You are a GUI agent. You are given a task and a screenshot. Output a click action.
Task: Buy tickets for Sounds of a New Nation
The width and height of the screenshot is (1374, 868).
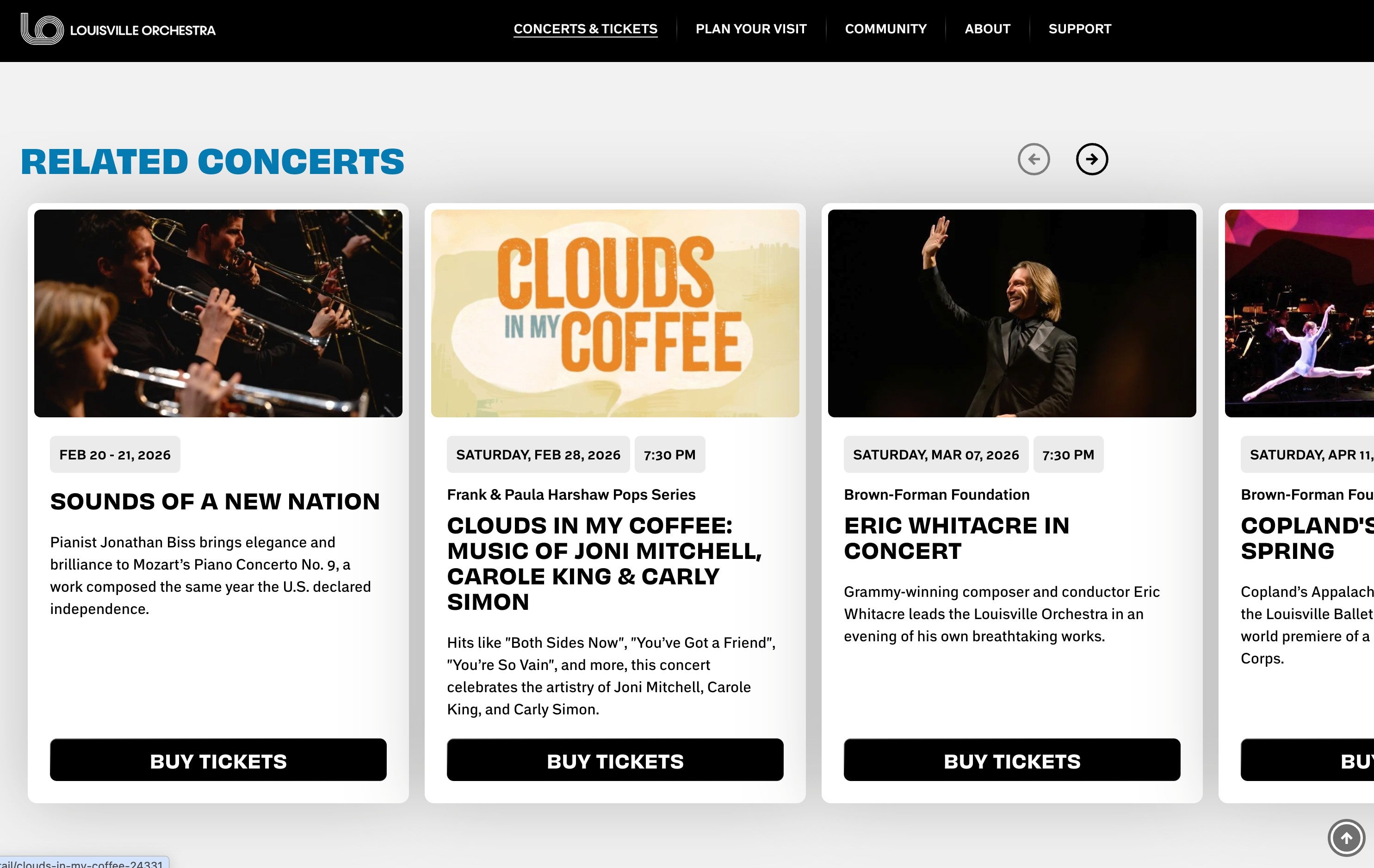coord(218,760)
